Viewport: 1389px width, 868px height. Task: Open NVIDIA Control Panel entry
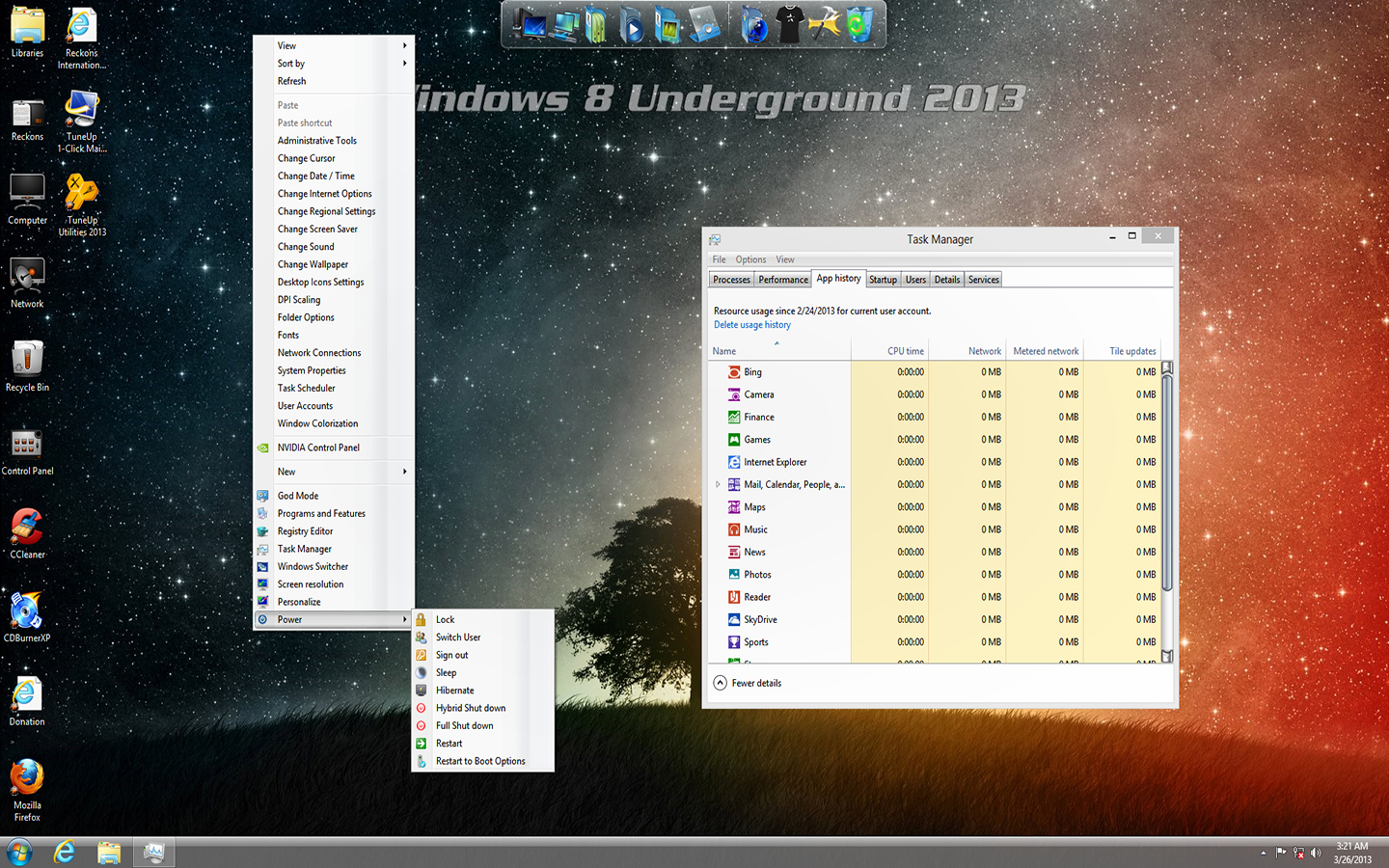[x=334, y=448]
